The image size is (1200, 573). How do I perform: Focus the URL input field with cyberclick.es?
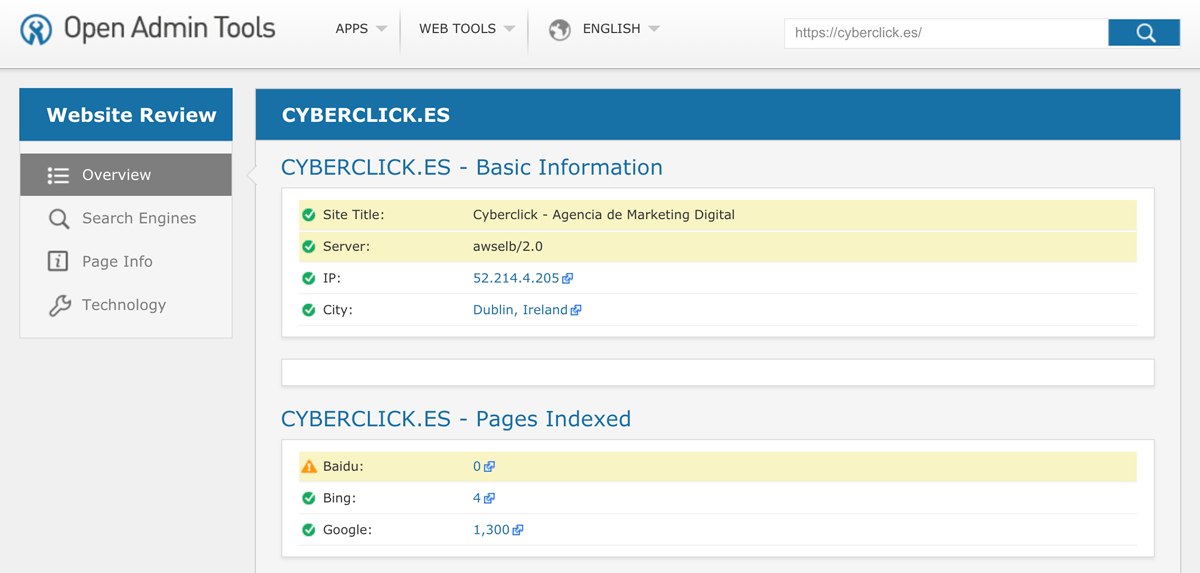[946, 33]
